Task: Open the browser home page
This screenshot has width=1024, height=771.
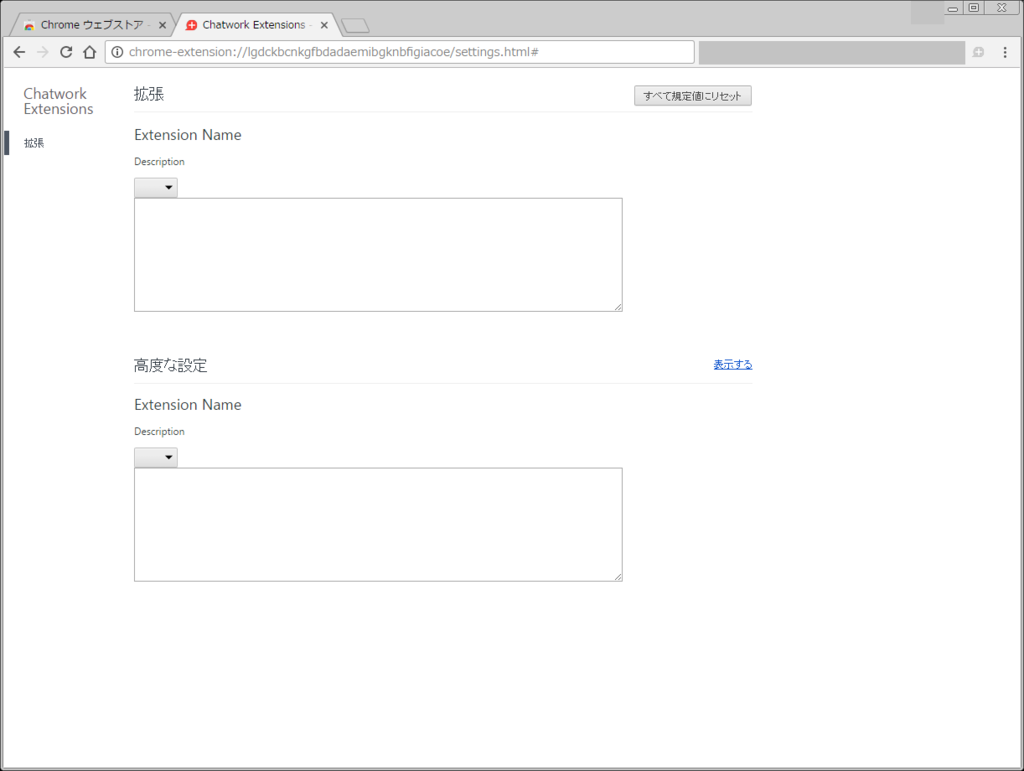Action: tap(89, 52)
